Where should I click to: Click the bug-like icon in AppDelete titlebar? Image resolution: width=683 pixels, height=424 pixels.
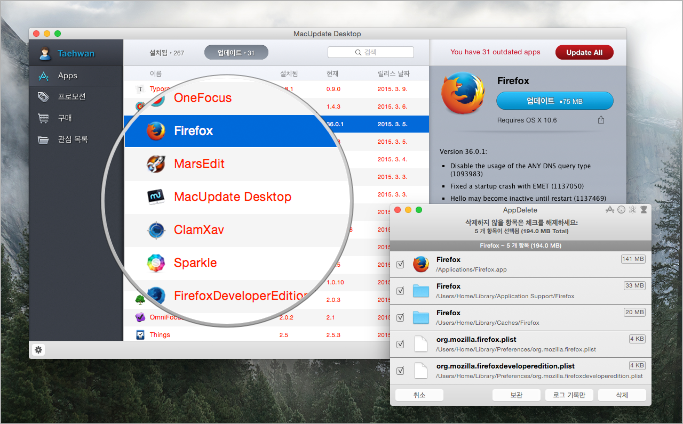click(632, 210)
